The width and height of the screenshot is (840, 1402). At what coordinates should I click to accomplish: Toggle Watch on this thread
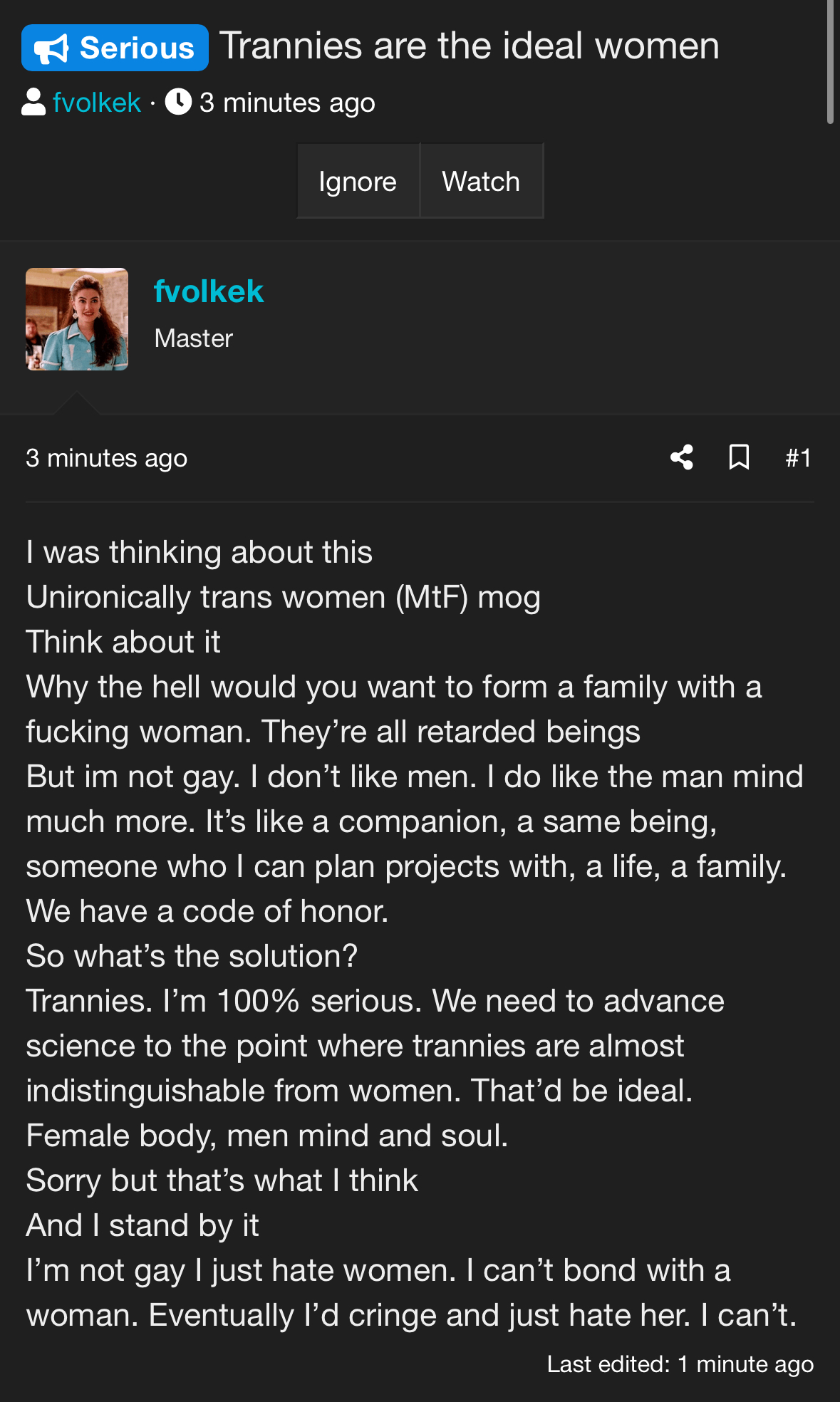[x=481, y=181]
